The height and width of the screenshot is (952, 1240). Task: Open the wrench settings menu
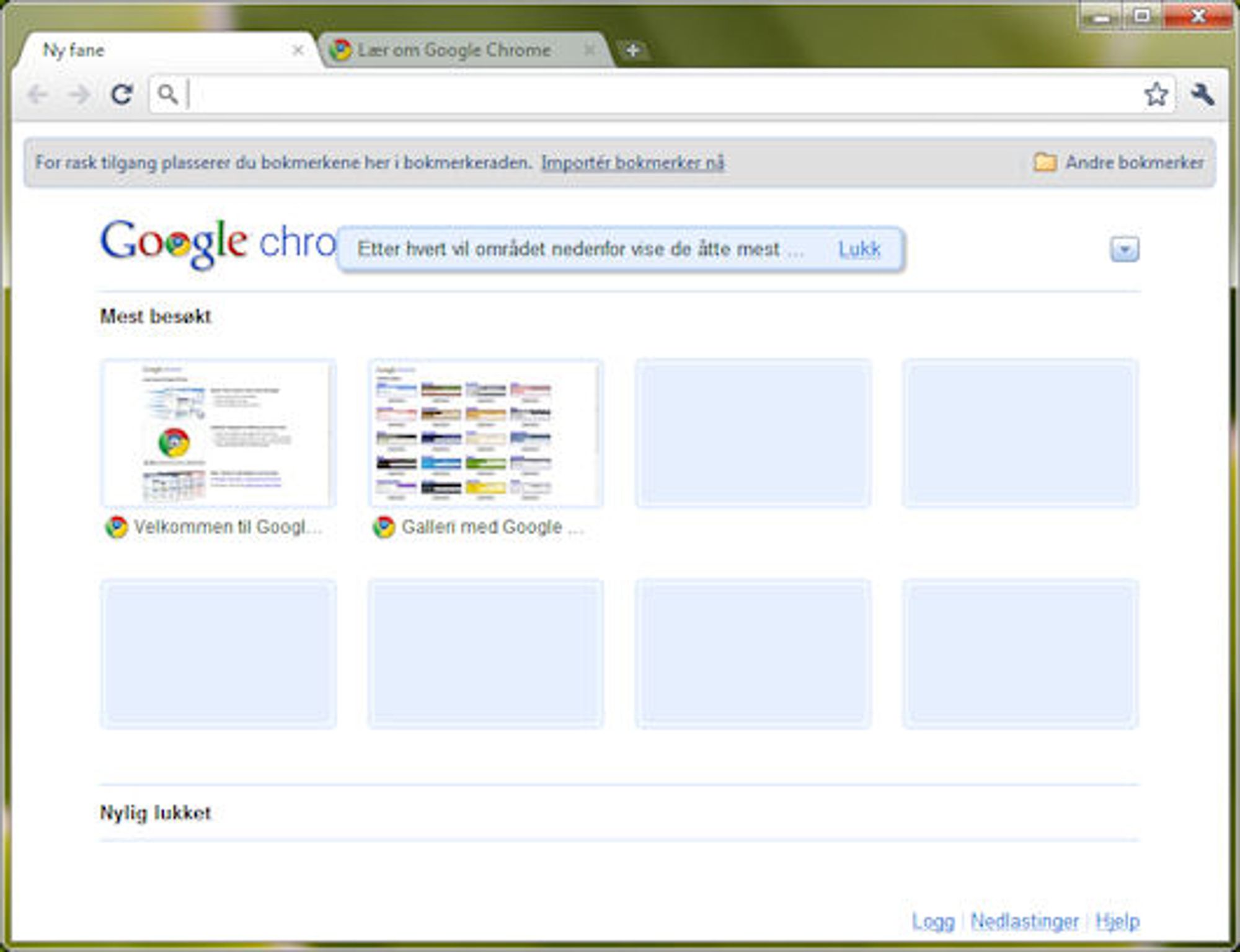click(1202, 94)
